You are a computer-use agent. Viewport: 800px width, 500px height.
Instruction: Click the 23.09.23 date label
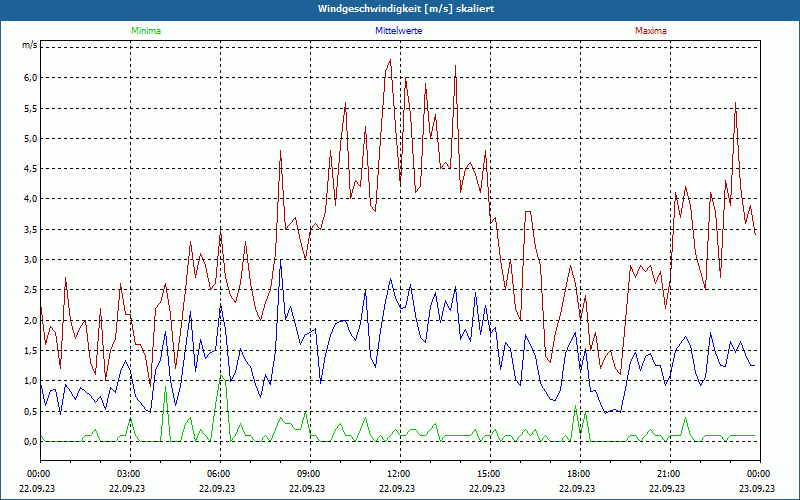pyautogui.click(x=757, y=488)
